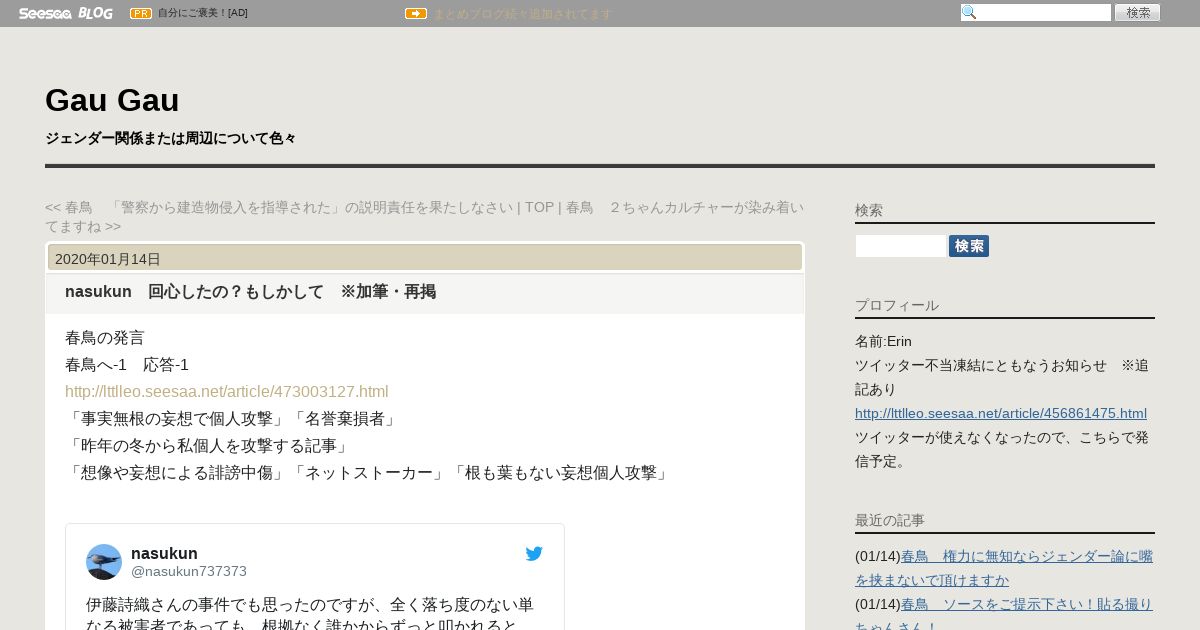This screenshot has width=1200, height=630.
Task: Click the blue sidebar 検索 button
Action: [x=969, y=246]
